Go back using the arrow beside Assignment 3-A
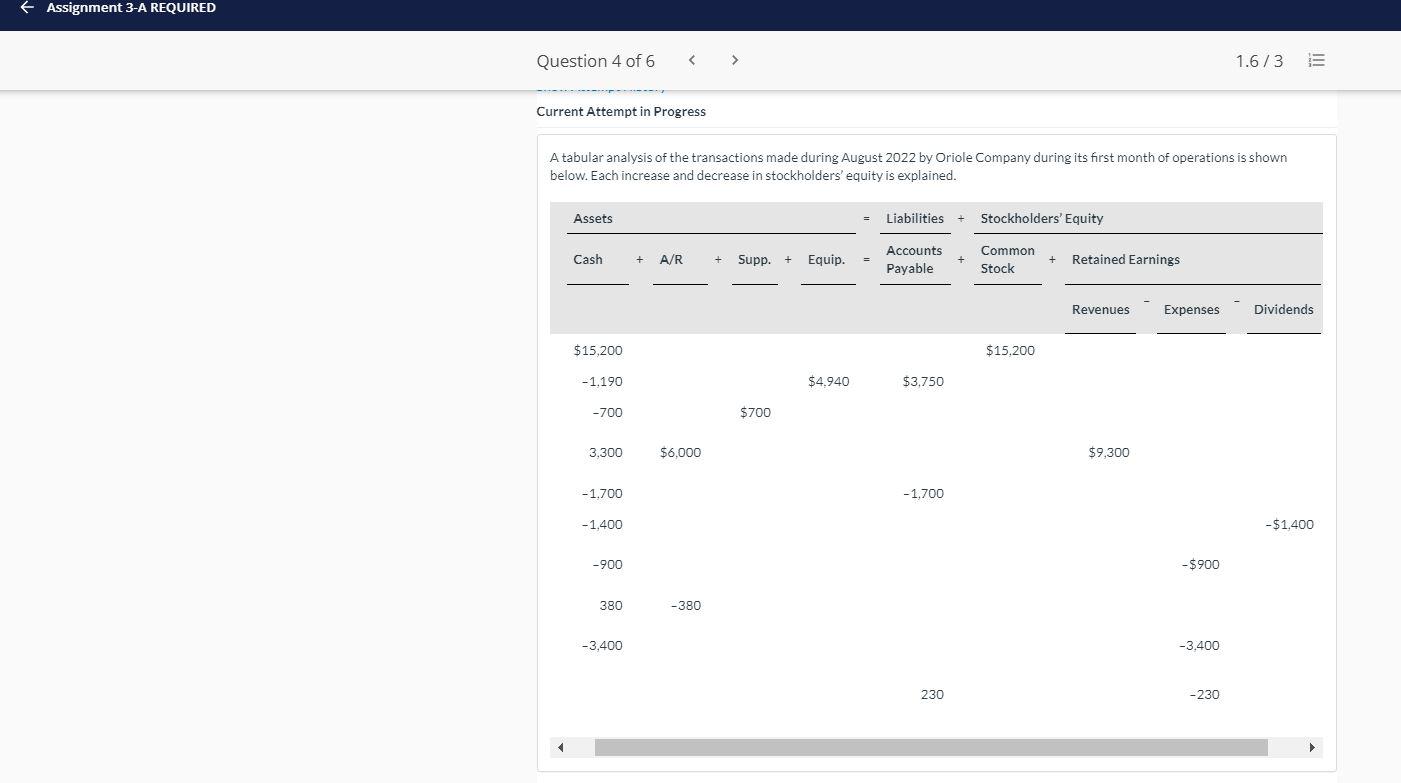Screen dimensions: 1401x783 pos(27,8)
